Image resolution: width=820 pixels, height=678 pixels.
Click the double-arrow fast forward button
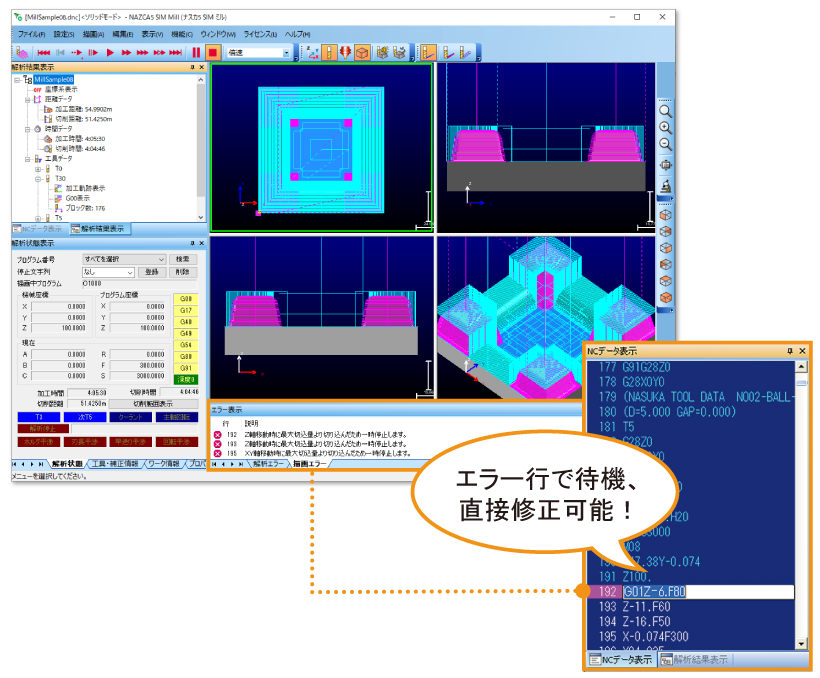click(126, 53)
